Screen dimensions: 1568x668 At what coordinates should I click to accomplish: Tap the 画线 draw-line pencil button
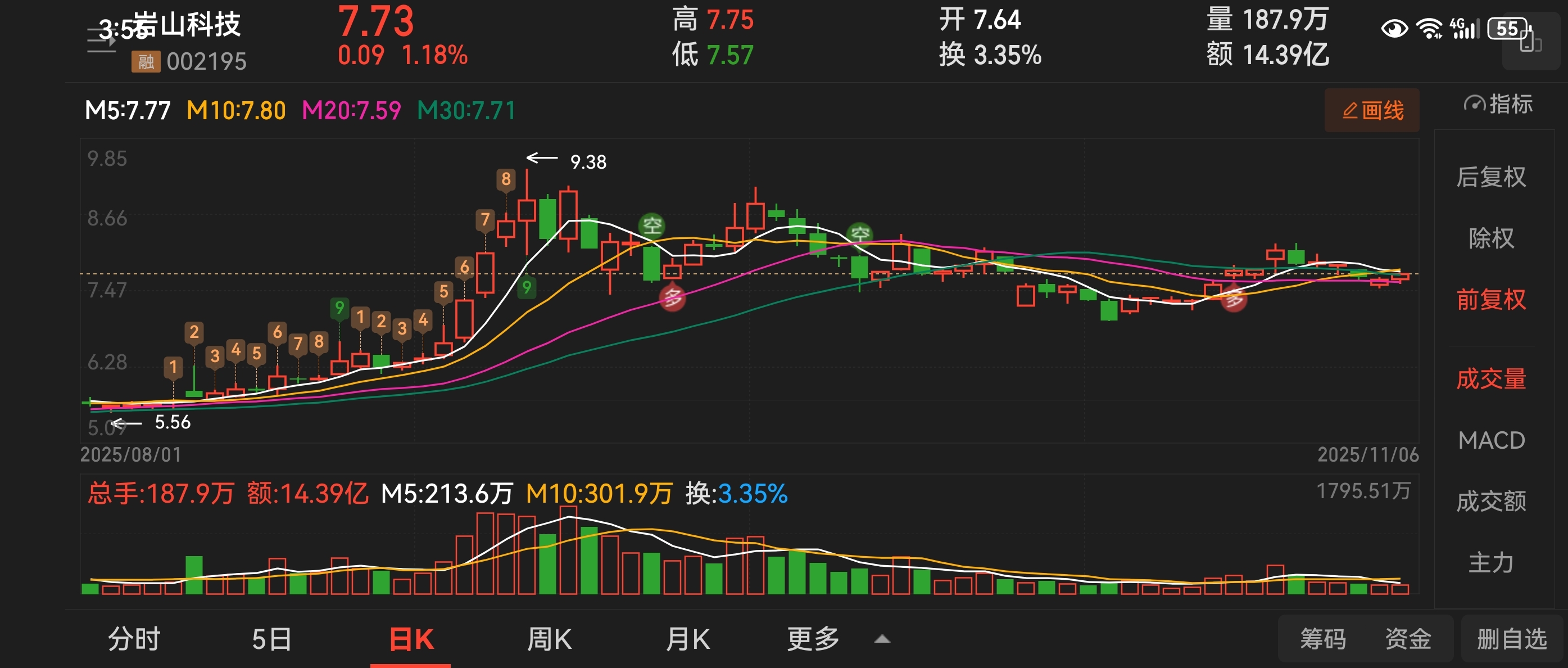point(1371,110)
